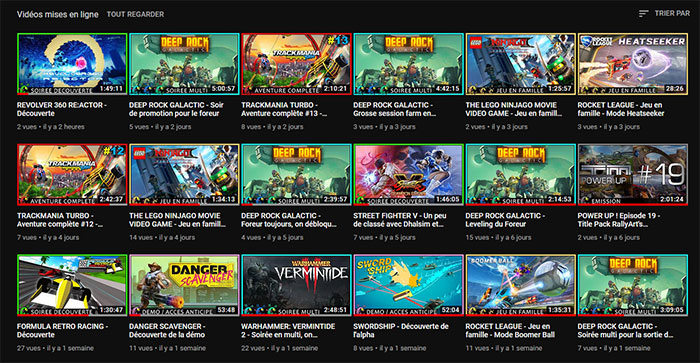Open the Street Fighter V video thumbnail
The width and height of the screenshot is (700, 363).
click(408, 175)
